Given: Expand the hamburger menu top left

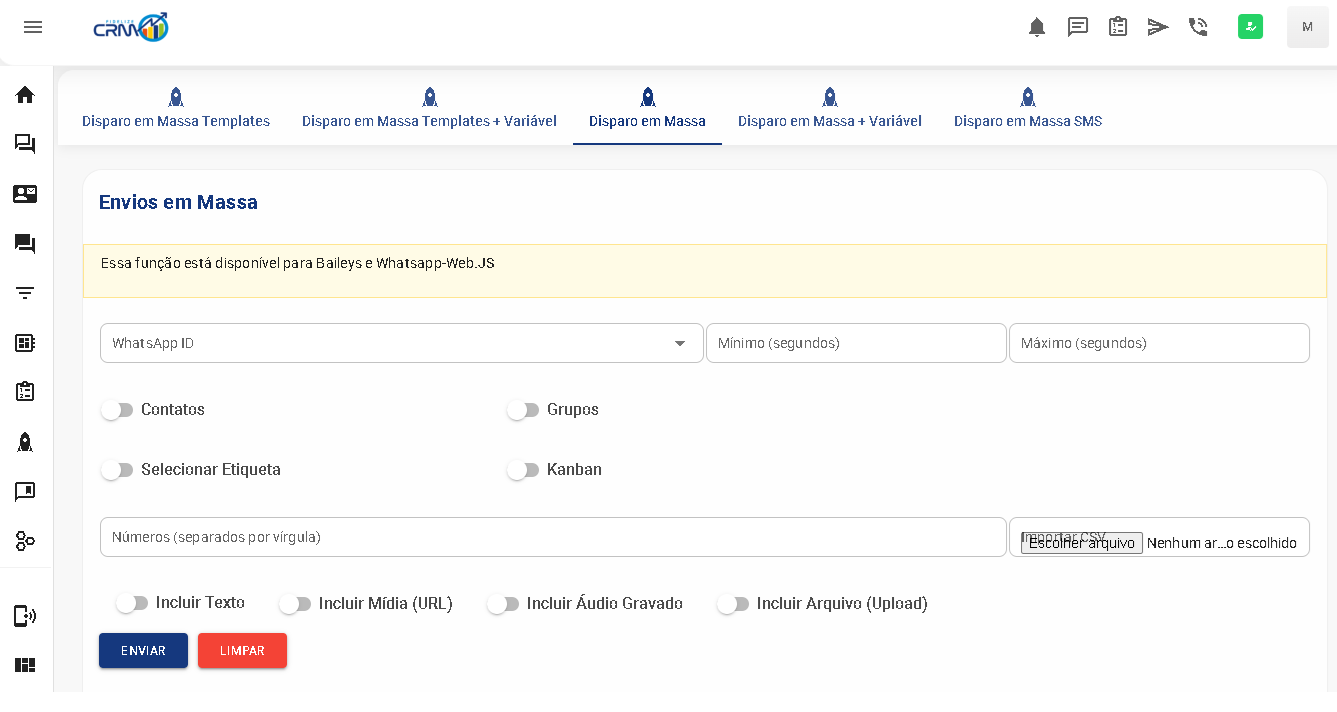Looking at the screenshot, I should click(x=33, y=27).
